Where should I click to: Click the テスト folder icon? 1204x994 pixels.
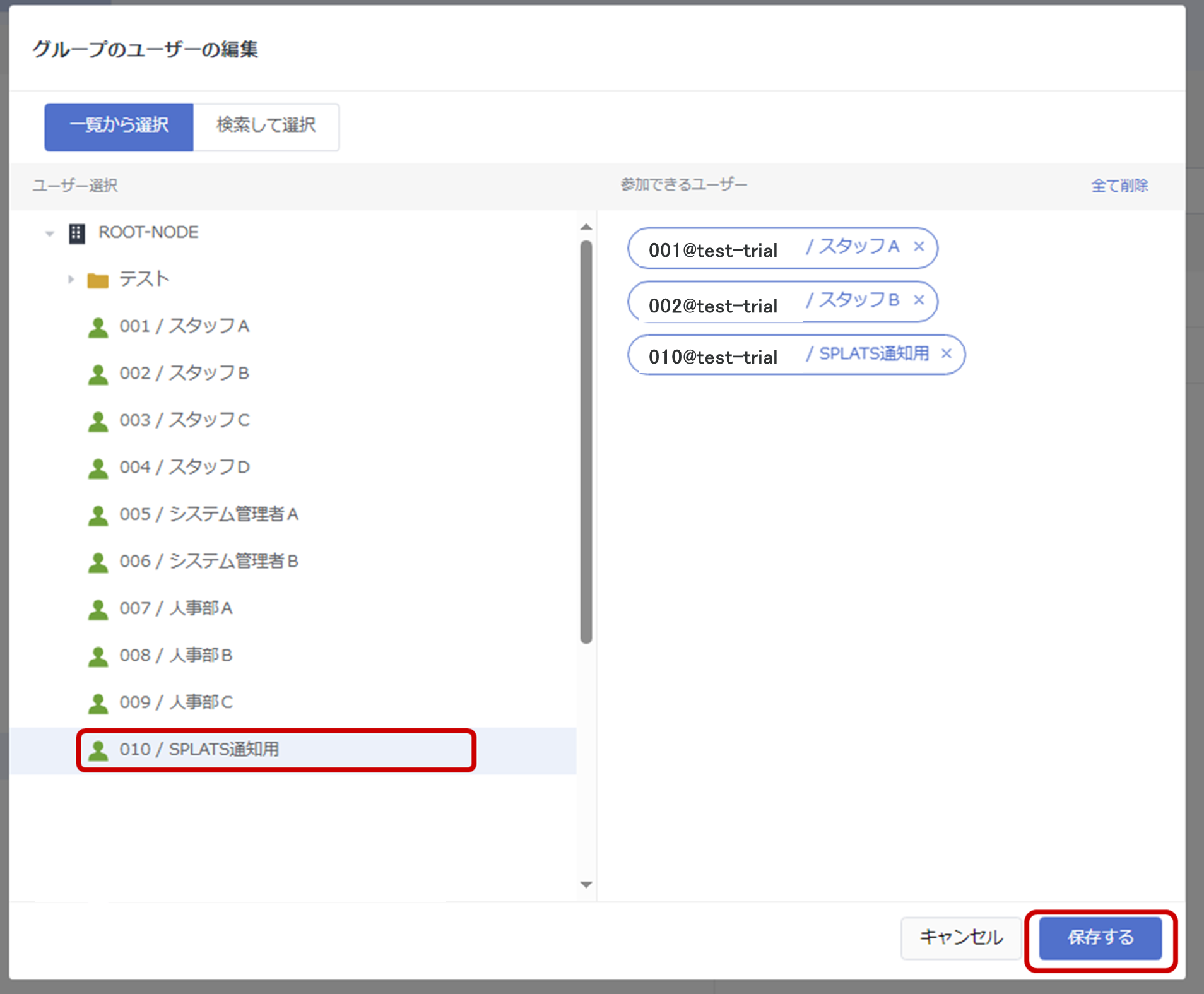98,280
